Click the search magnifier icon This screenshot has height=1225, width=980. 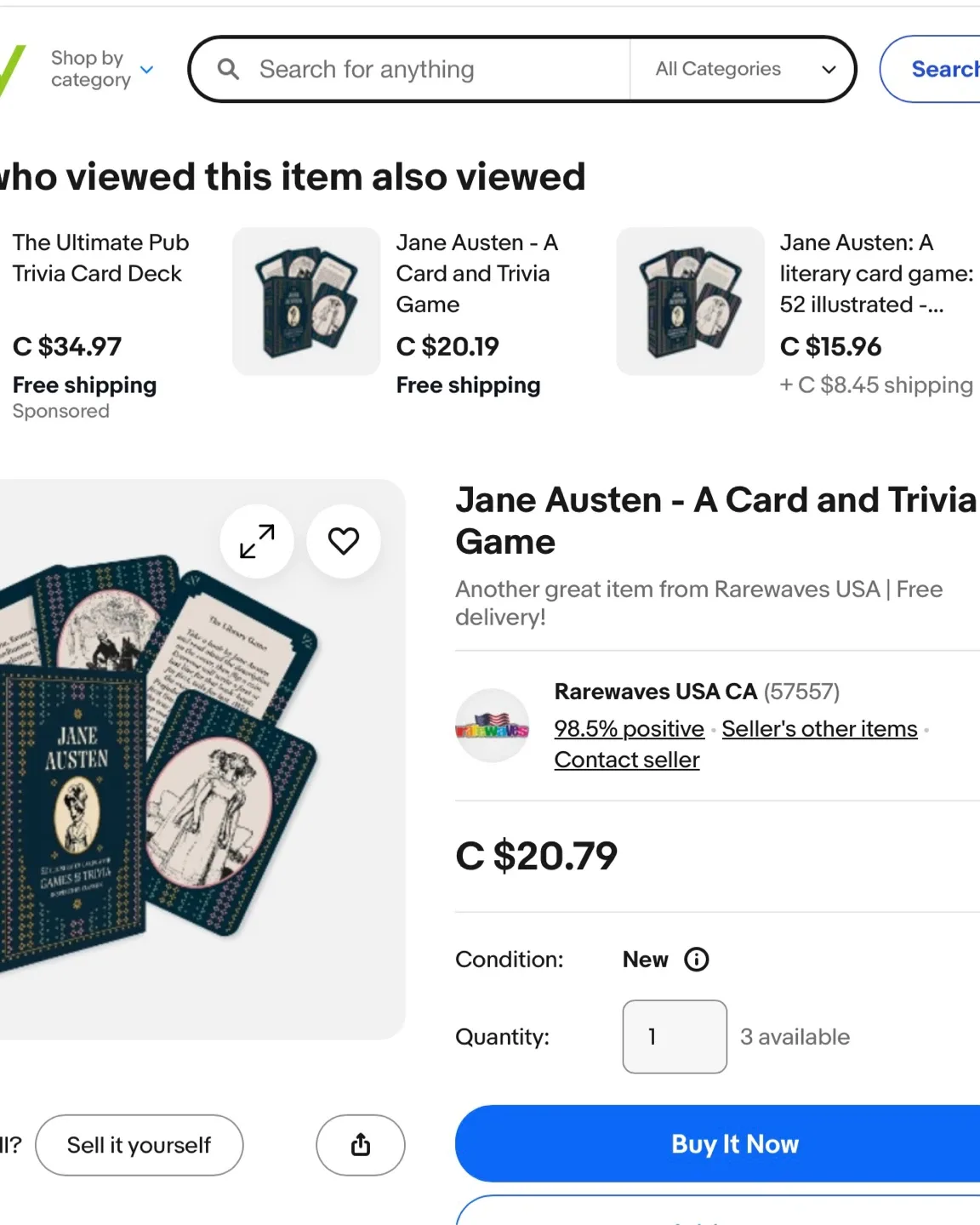(x=227, y=69)
